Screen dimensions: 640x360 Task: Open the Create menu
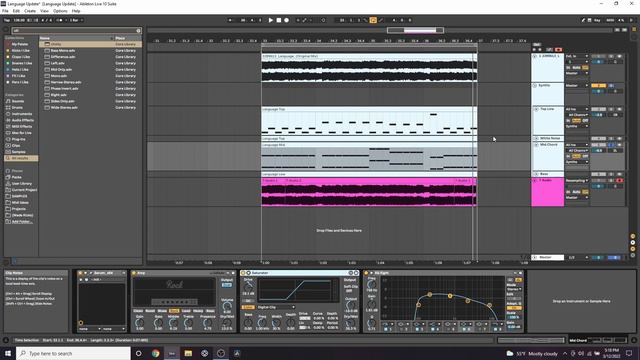[30, 11]
